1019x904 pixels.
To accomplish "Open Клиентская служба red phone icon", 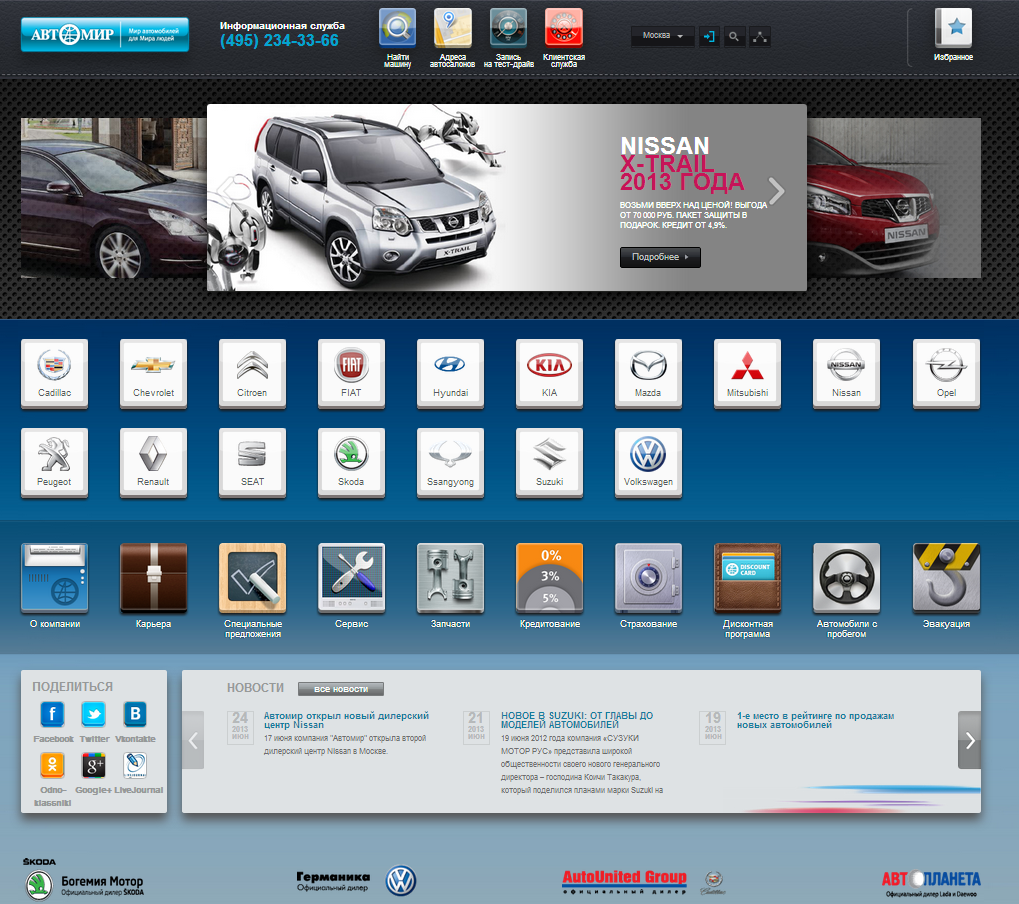I will click(563, 29).
